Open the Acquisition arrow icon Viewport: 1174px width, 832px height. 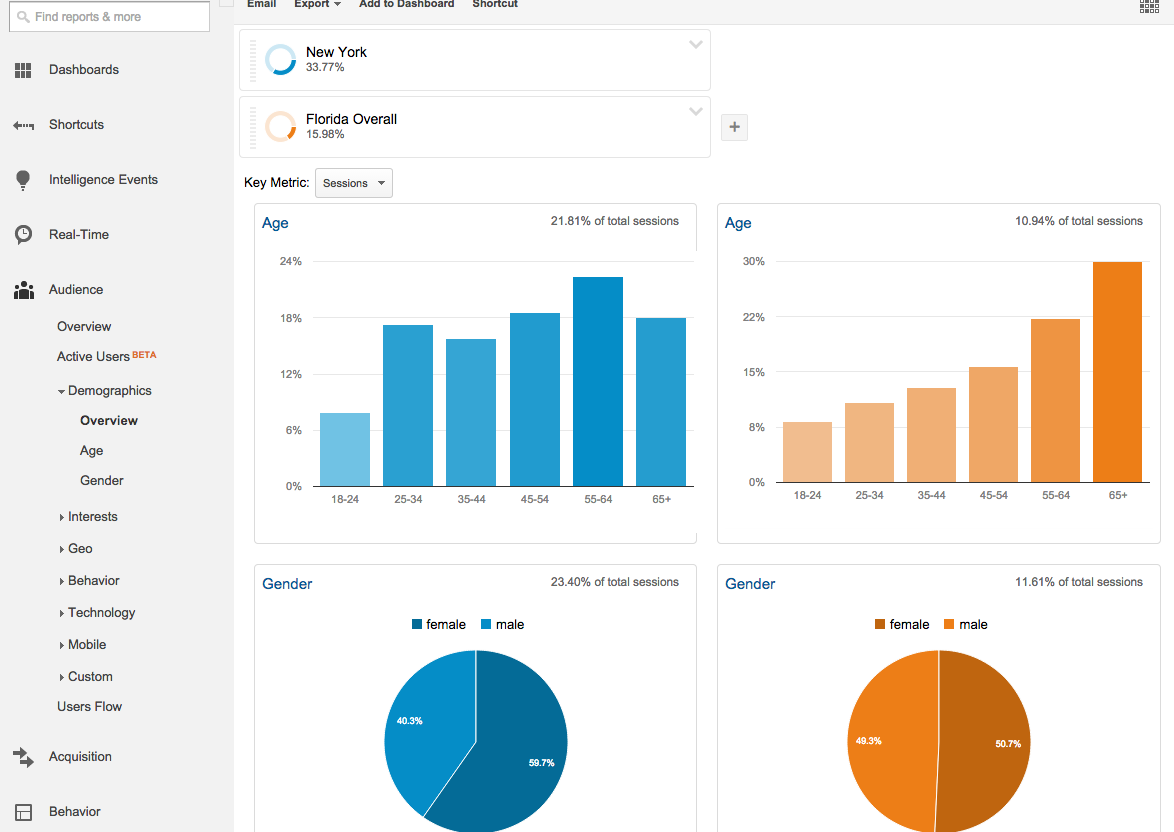click(x=23, y=757)
